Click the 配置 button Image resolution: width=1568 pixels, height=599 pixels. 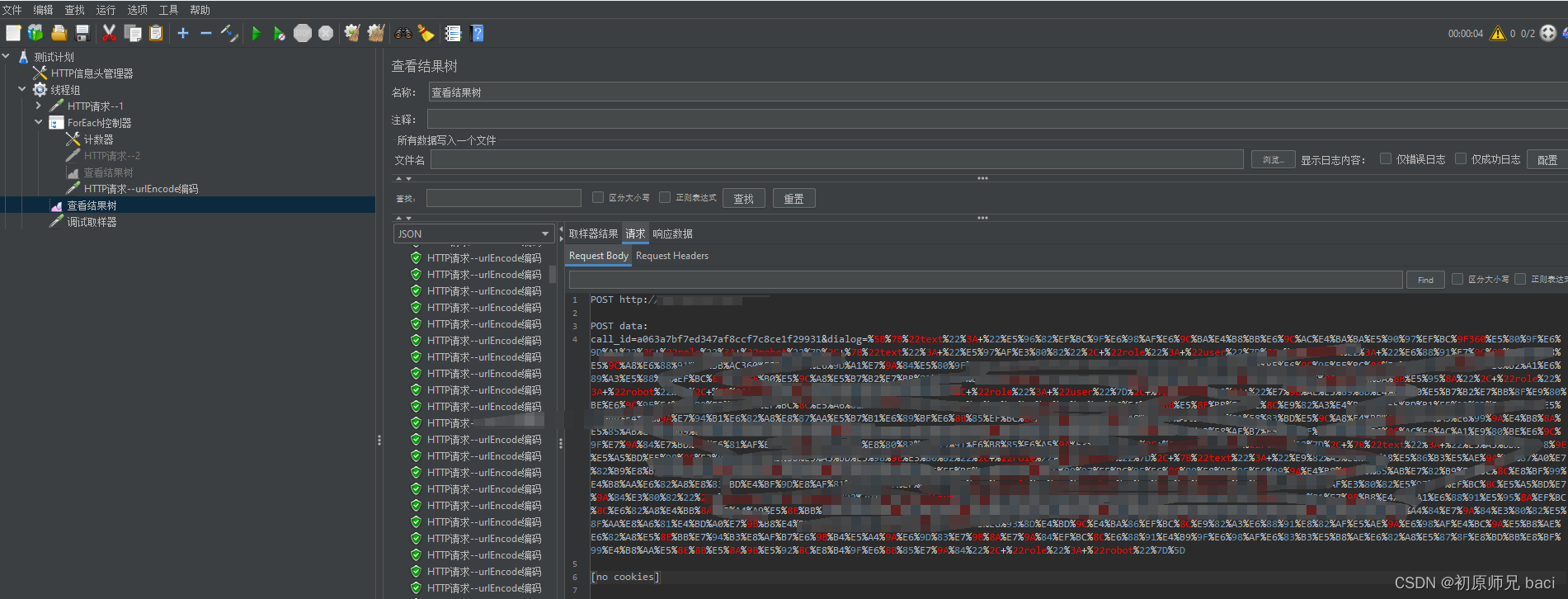(1547, 159)
